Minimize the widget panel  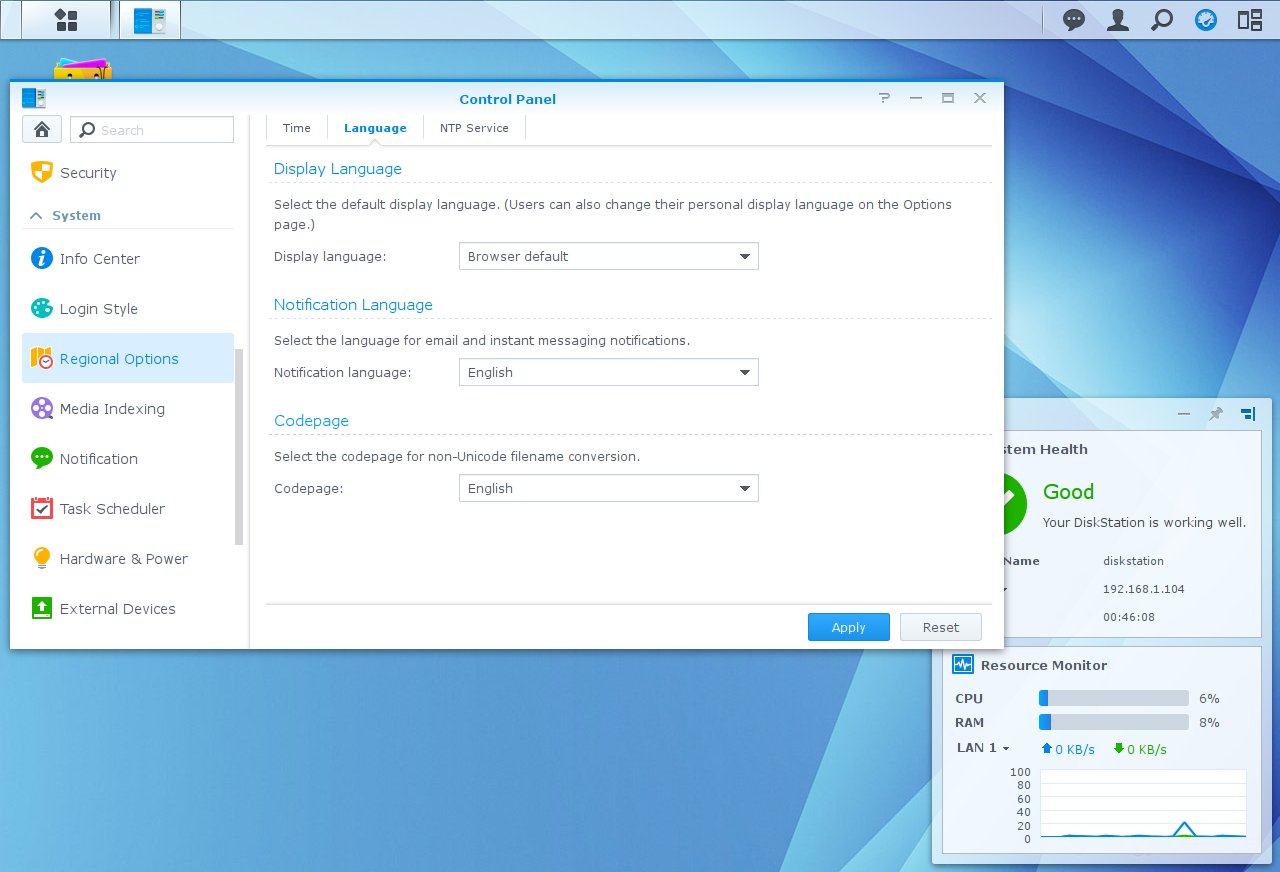coord(1184,413)
